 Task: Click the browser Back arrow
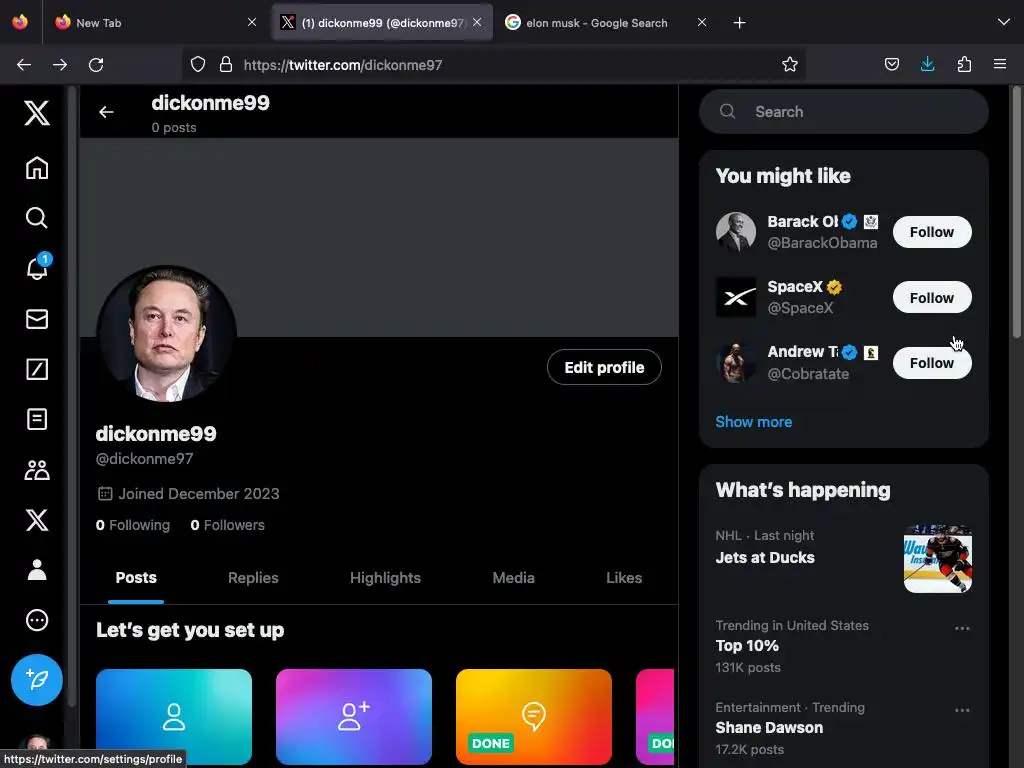pos(24,65)
